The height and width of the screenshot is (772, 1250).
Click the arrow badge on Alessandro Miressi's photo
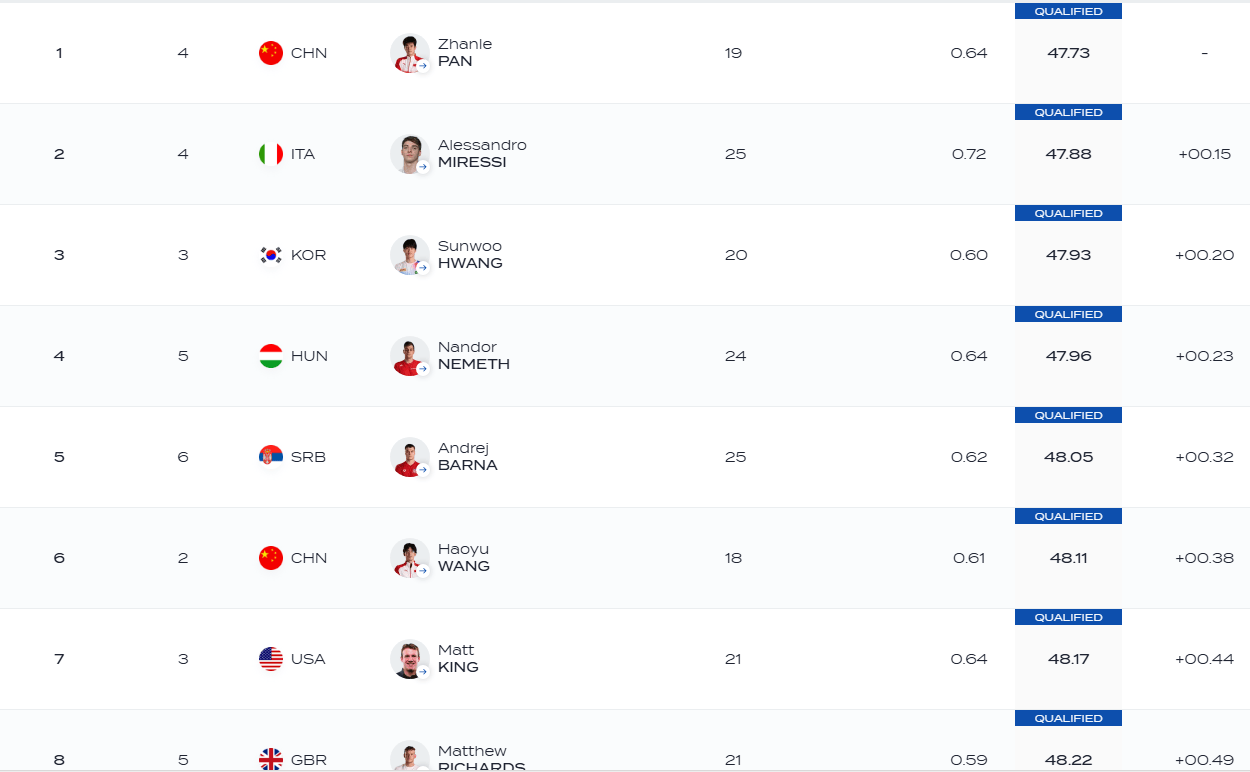[x=423, y=167]
